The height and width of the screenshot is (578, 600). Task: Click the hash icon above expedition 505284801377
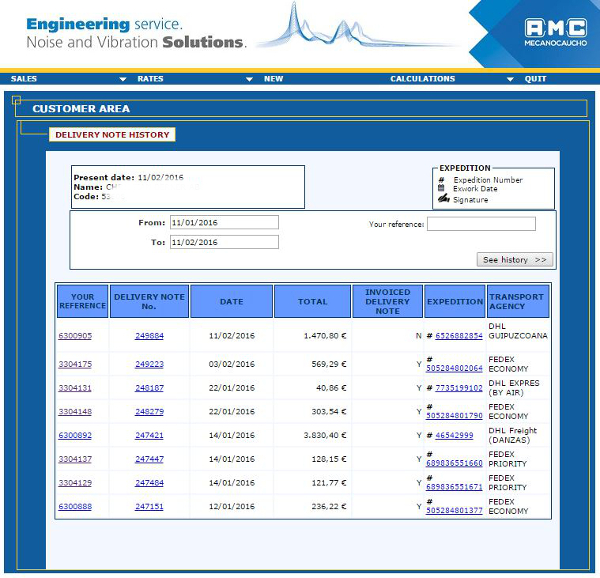430,501
